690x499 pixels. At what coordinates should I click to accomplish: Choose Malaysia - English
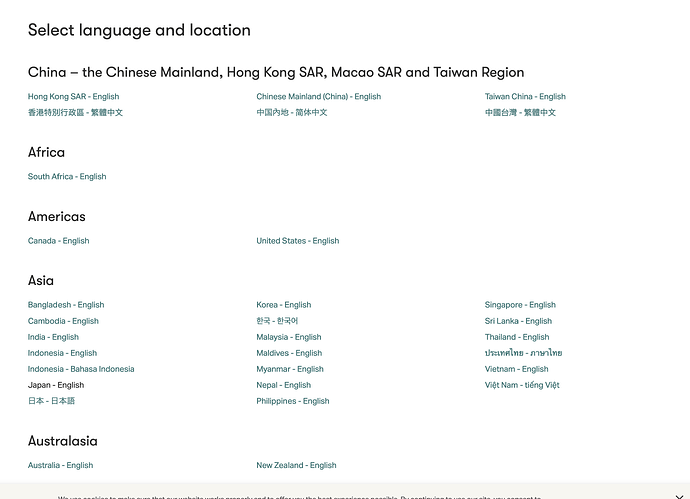(288, 337)
